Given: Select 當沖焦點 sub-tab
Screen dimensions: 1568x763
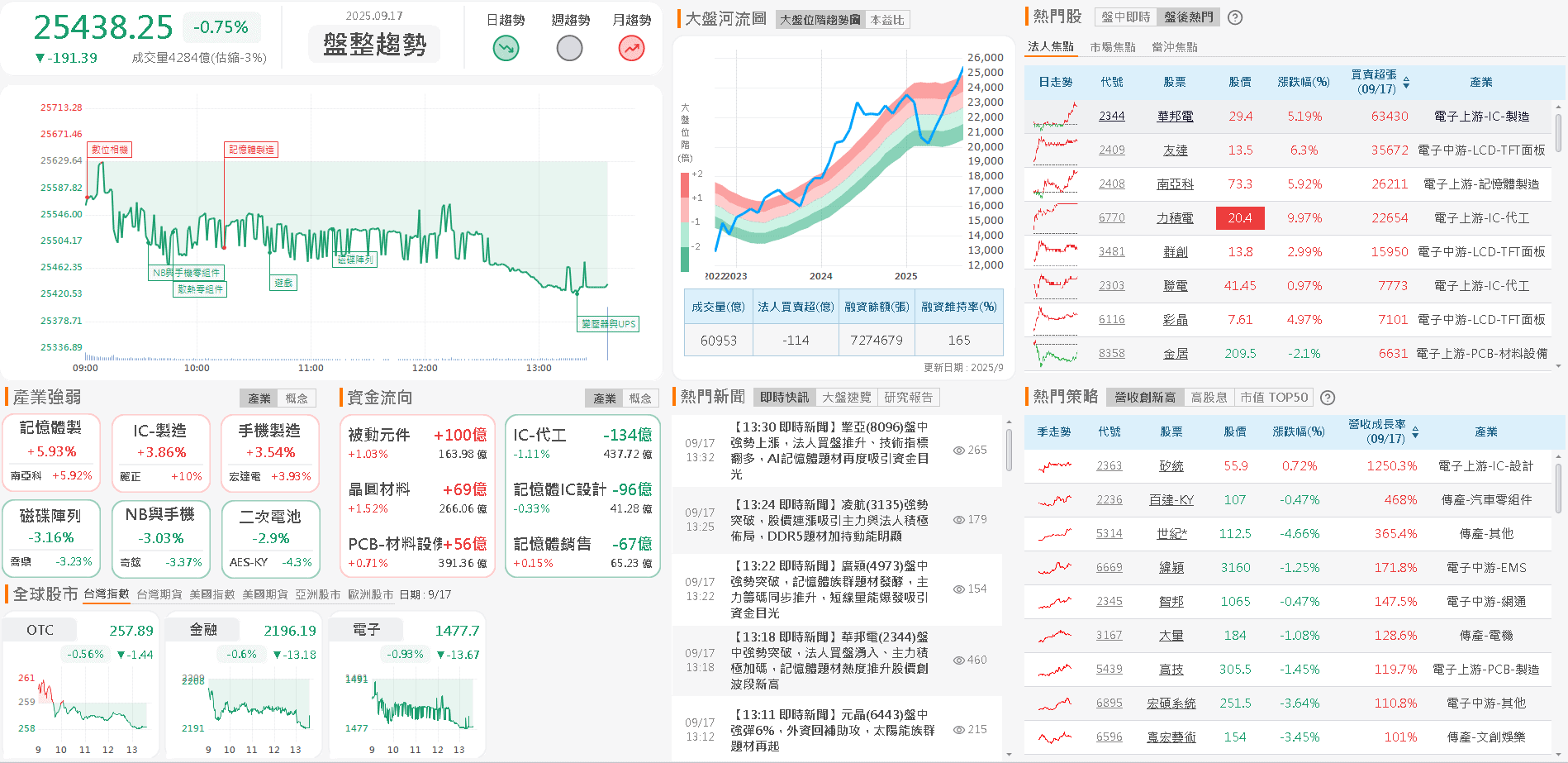Looking at the screenshot, I should tap(1175, 47).
